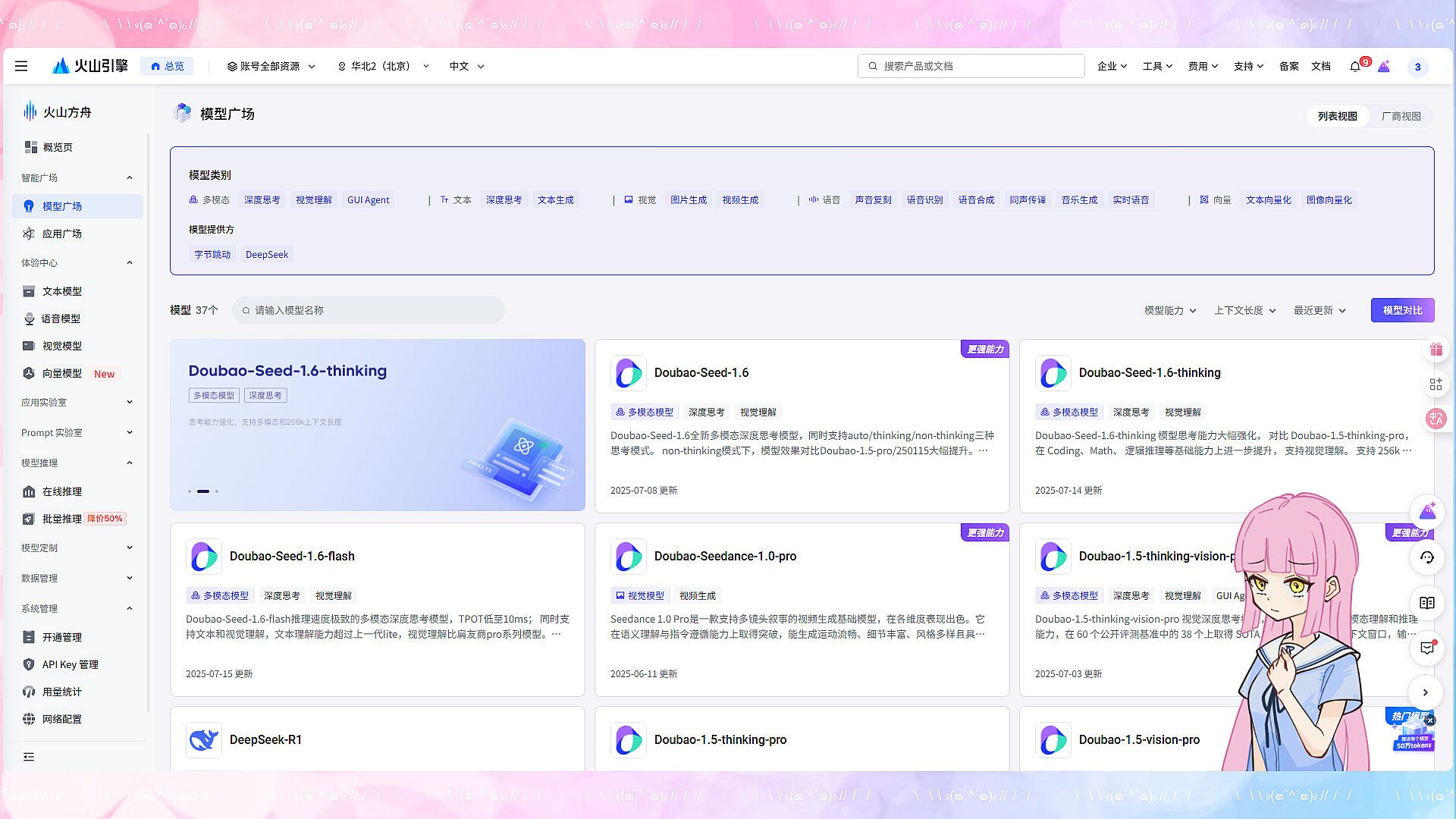Open the hamburger menu icon
Viewport: 1456px width, 819px height.
(21, 66)
